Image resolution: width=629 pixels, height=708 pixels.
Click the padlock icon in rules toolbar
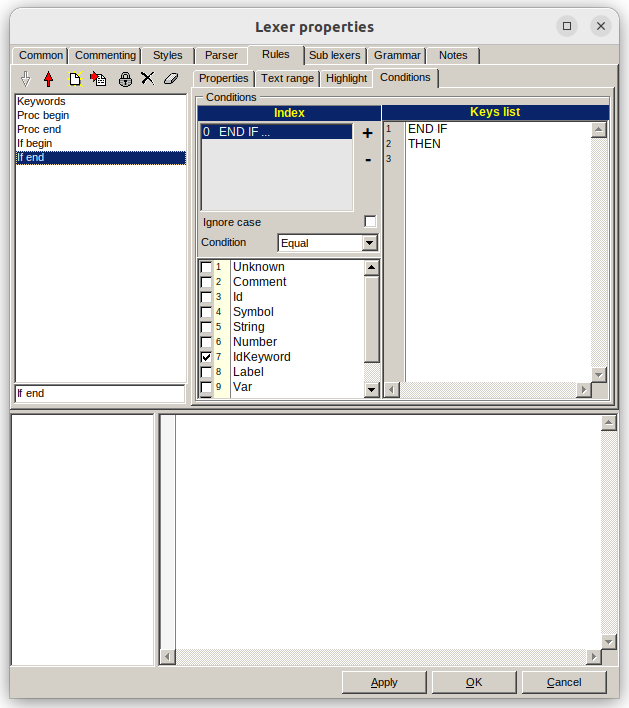[125, 78]
